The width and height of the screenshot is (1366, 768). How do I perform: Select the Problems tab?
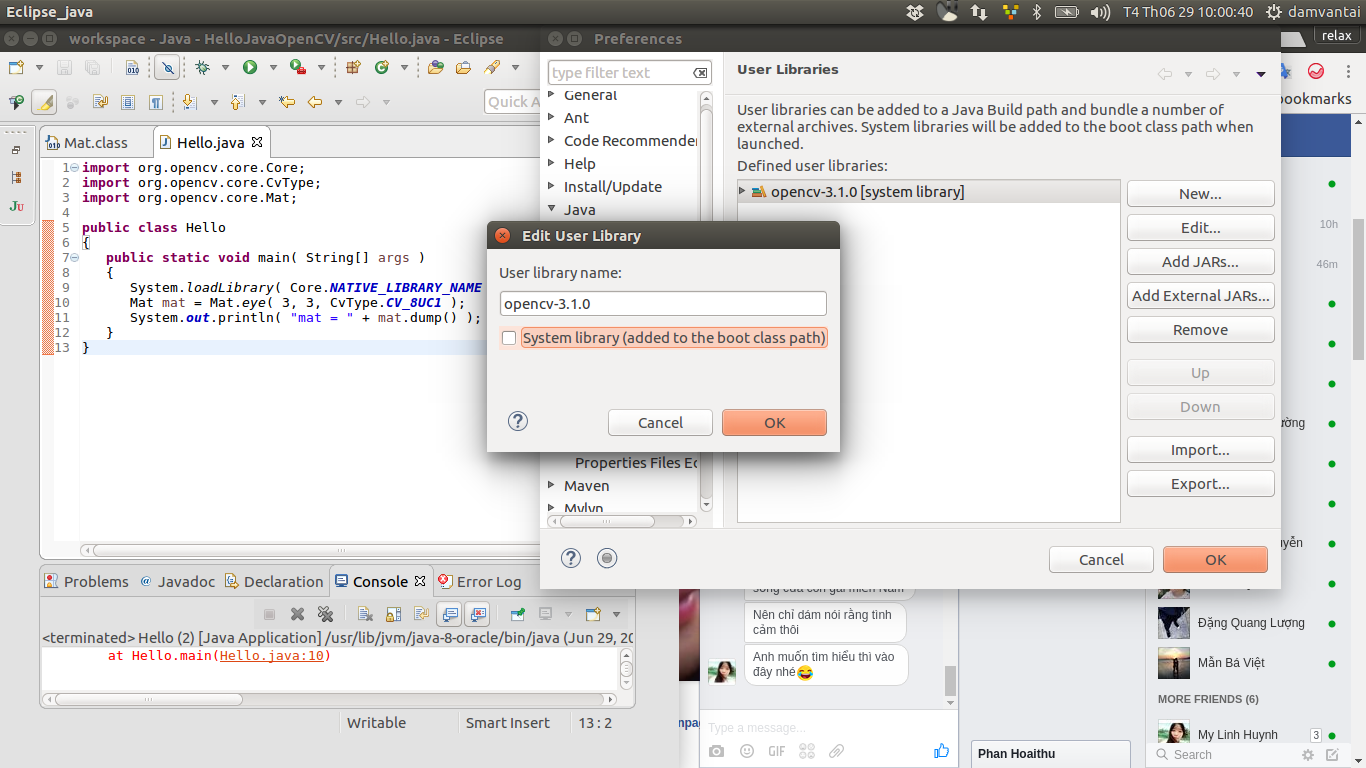(x=86, y=581)
